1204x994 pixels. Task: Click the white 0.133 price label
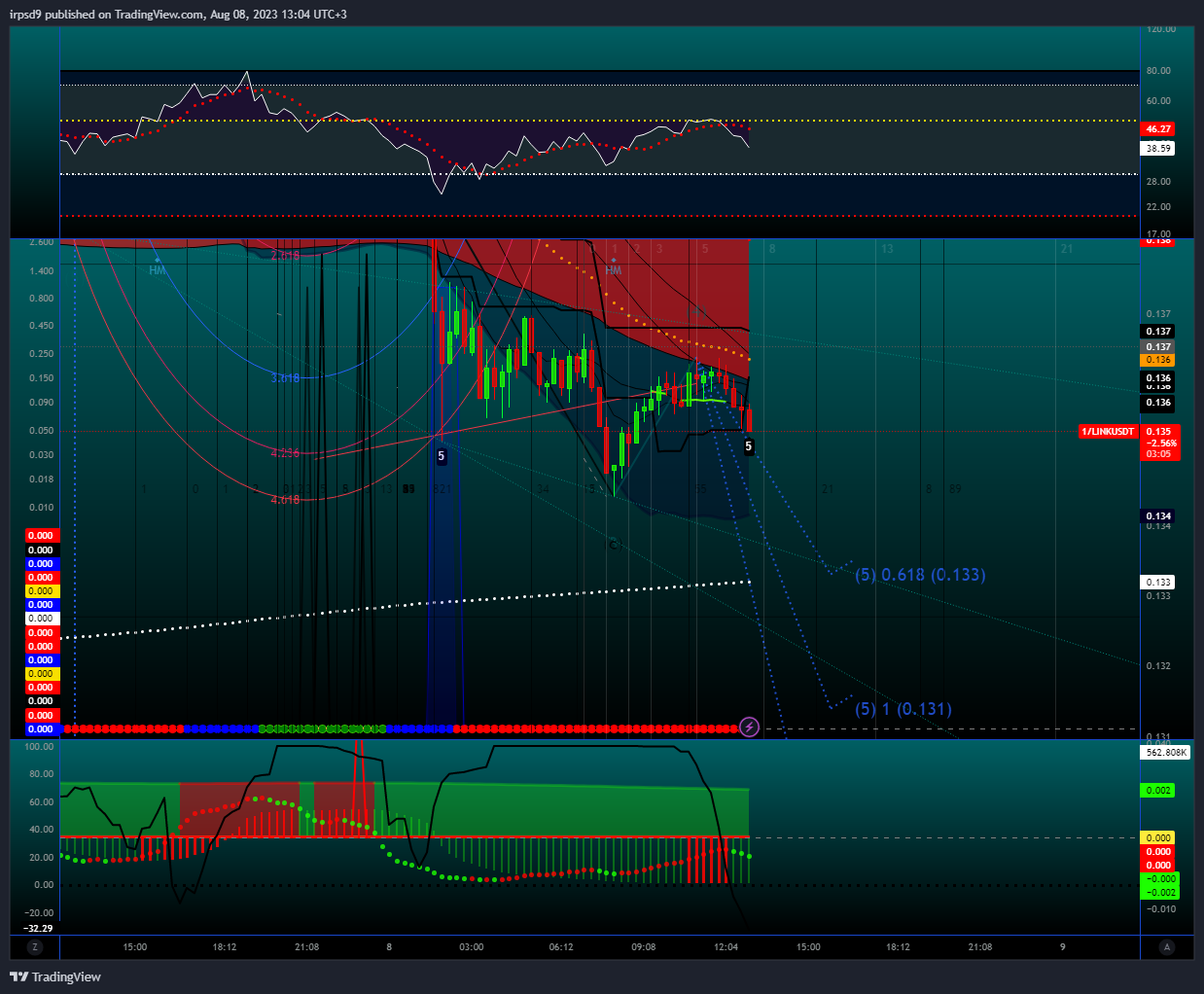point(1158,583)
